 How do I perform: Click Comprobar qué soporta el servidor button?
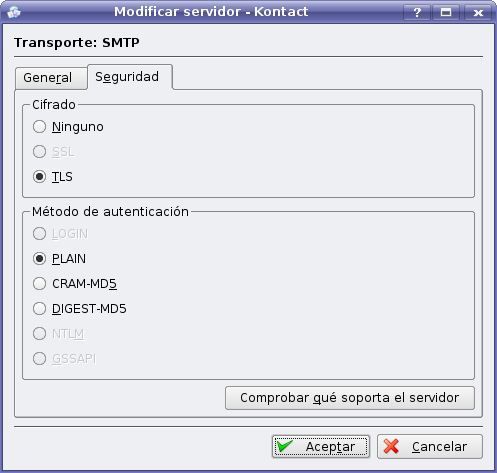(350, 398)
